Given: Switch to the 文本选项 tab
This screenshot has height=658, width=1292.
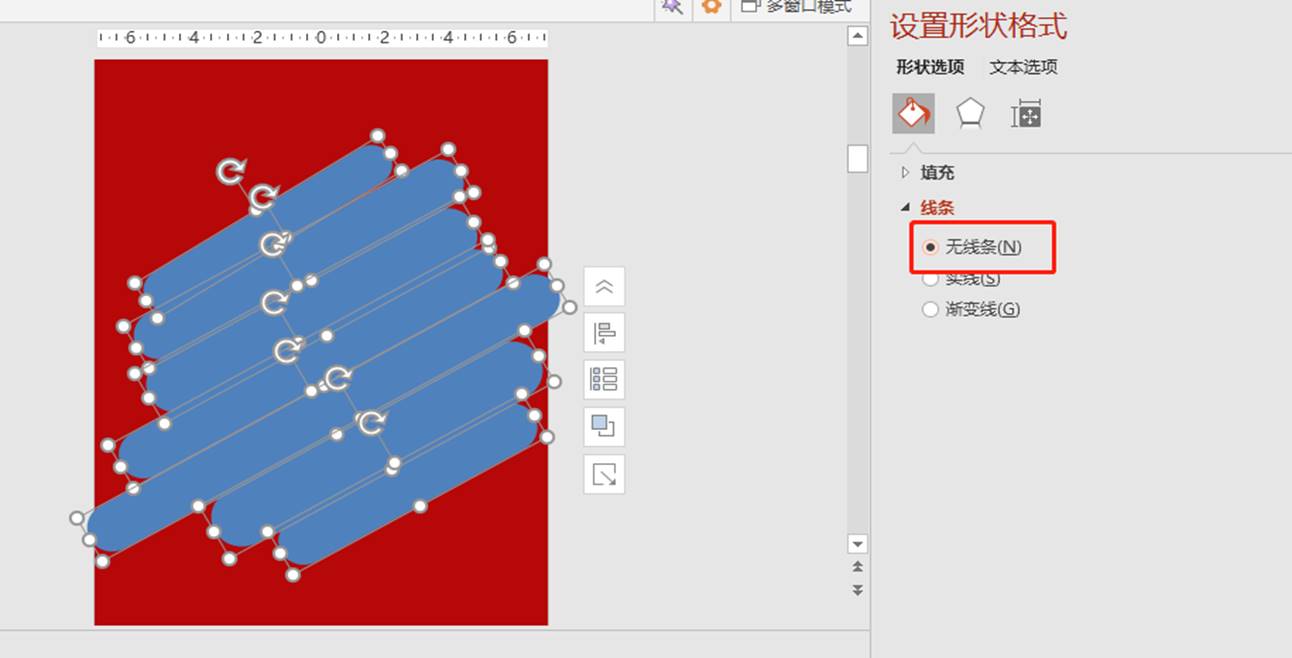Looking at the screenshot, I should click(1023, 67).
